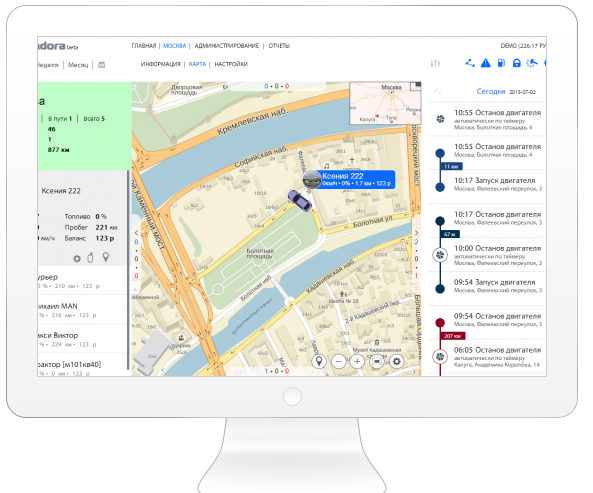This screenshot has width=593, height=493.
Task: Click the star icon at map's left edge
Action: click(x=135, y=290)
